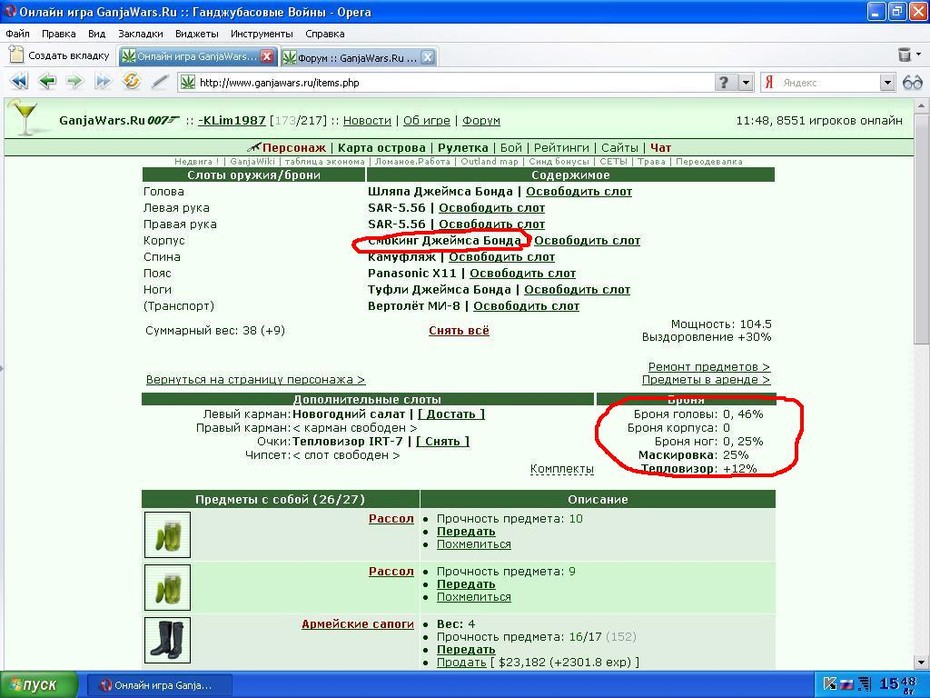This screenshot has height=698, width=930.
Task: Click Снять for Тепловизор IRT-7
Action: click(442, 441)
